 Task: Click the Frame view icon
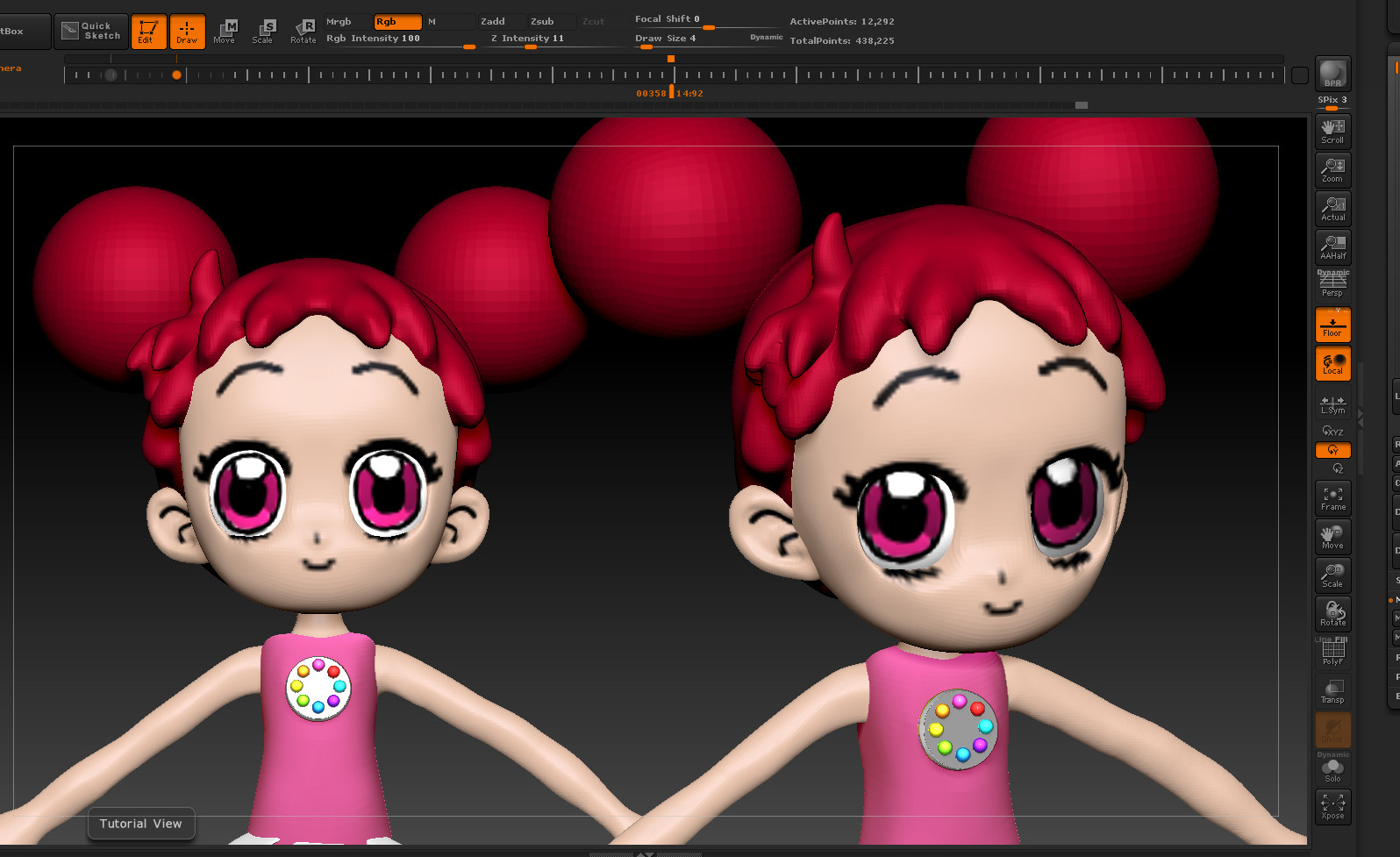(1332, 498)
